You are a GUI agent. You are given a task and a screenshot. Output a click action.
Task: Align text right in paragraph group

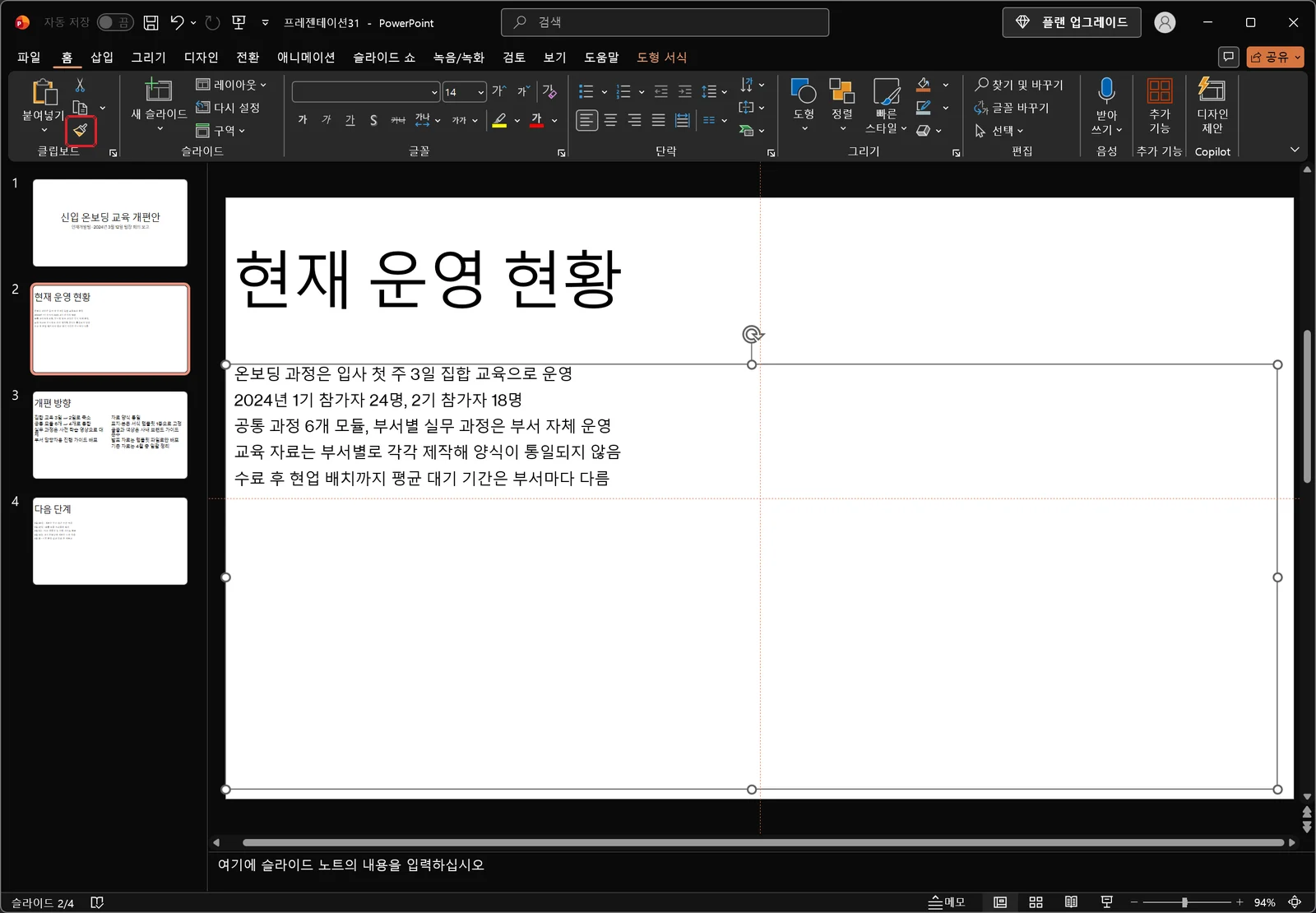pos(634,120)
